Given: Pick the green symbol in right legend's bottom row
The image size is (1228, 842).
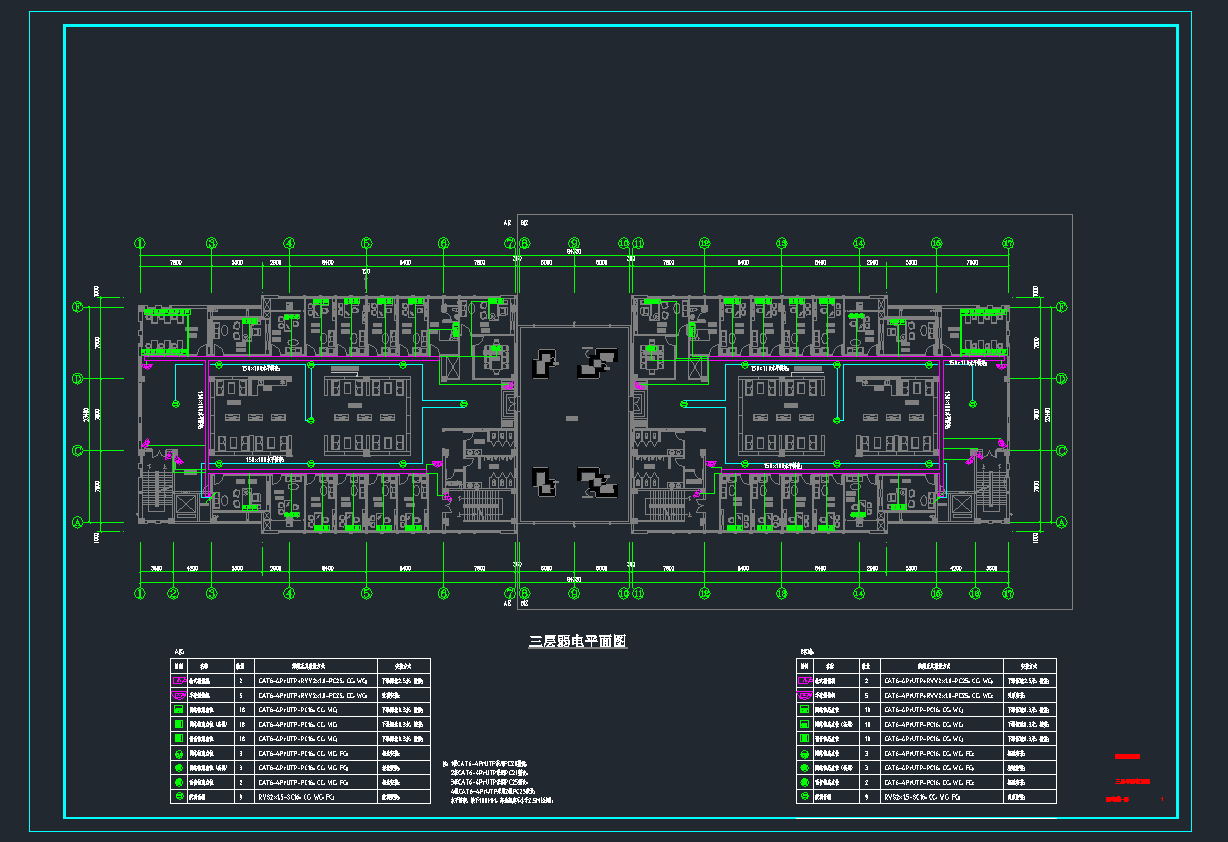Looking at the screenshot, I should click(x=804, y=797).
